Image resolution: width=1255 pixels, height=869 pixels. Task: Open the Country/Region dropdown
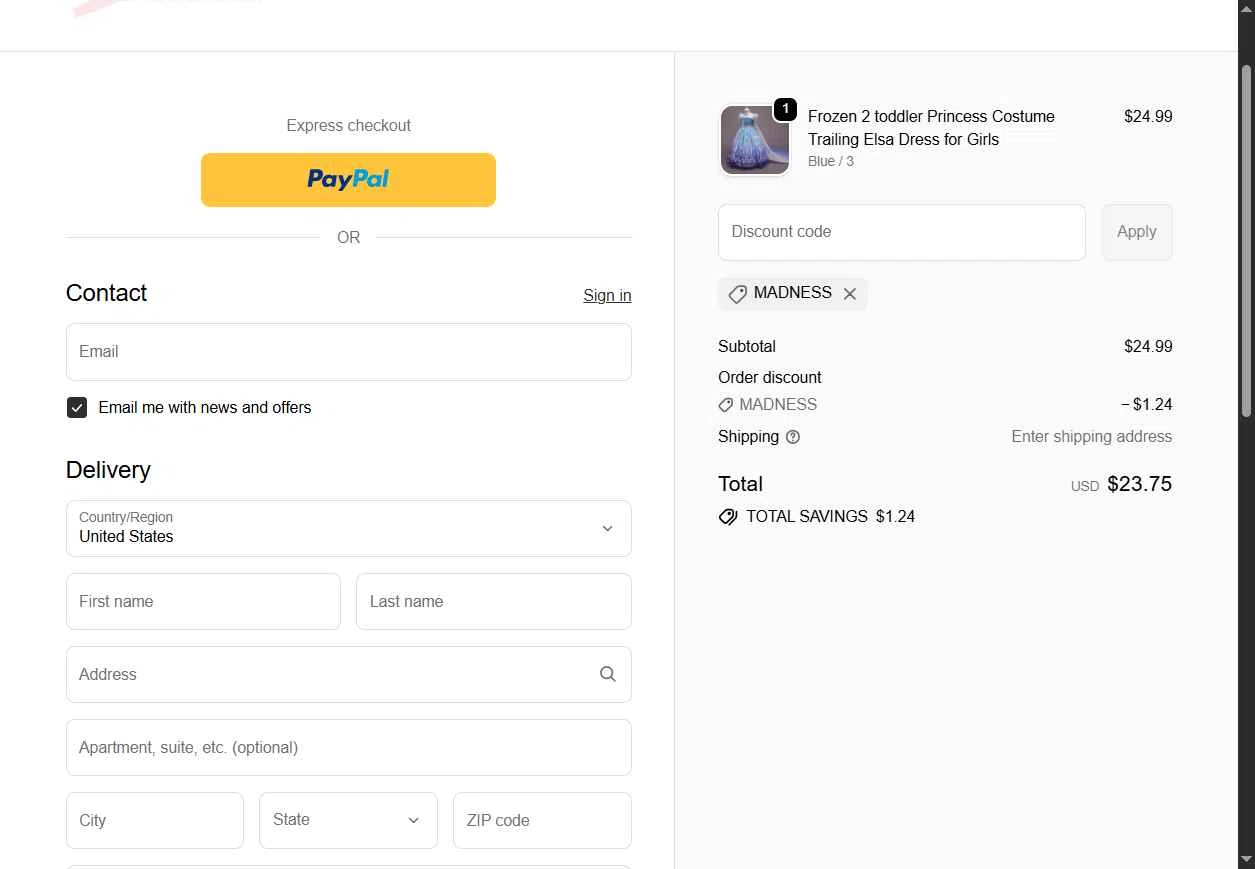tap(349, 528)
